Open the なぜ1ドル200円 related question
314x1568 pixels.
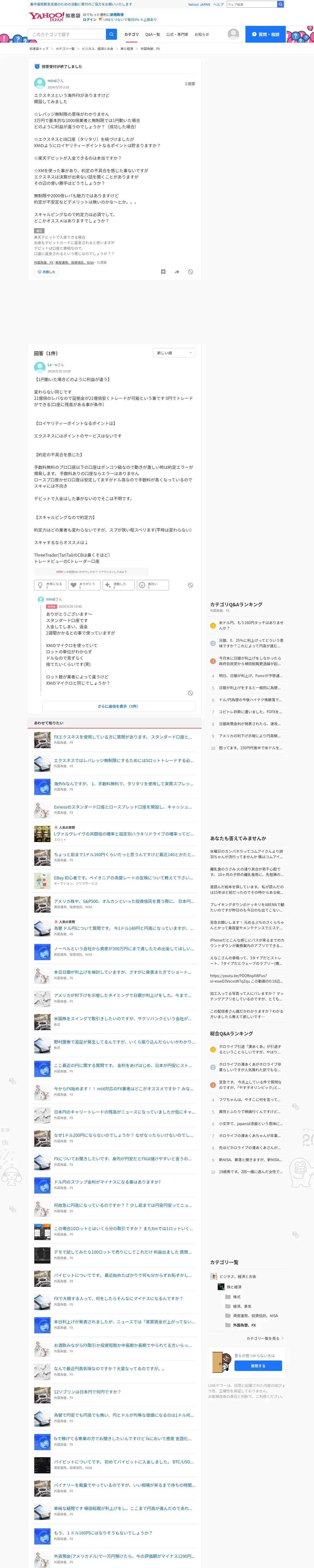click(x=123, y=1135)
